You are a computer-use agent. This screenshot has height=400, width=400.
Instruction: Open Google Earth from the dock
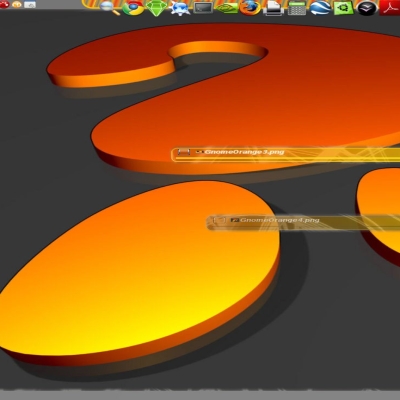[x=320, y=8]
